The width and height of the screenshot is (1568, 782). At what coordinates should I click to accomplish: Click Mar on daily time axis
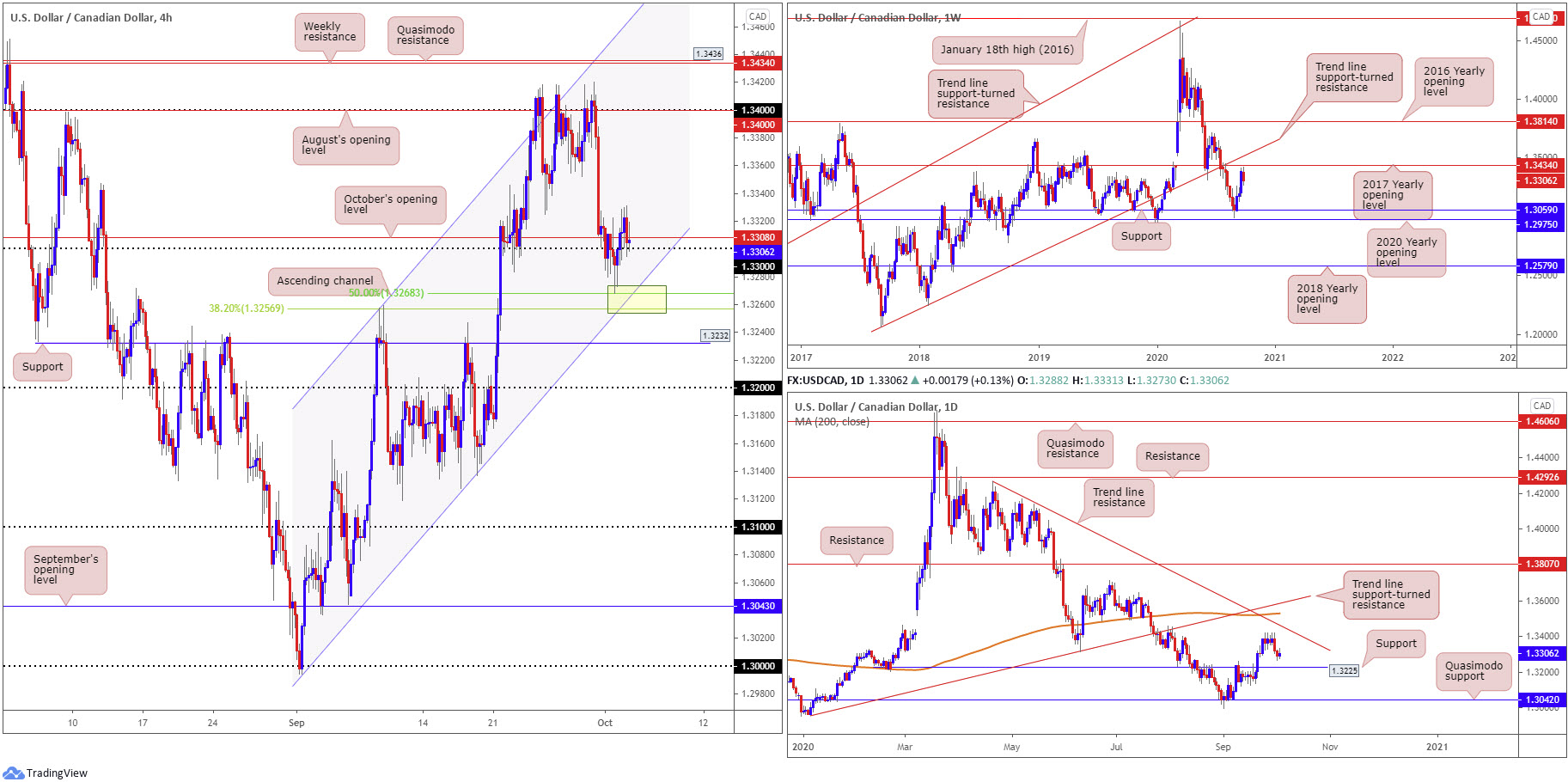(x=905, y=747)
